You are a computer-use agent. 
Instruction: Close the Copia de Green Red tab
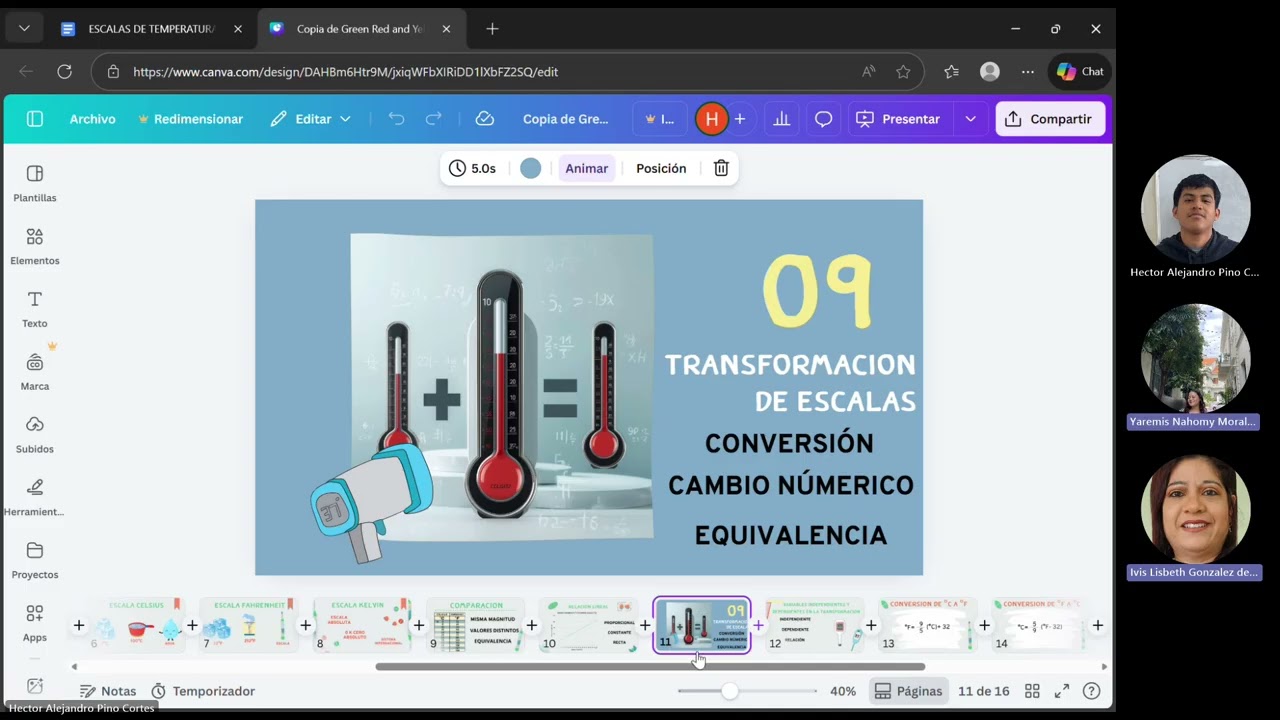point(446,29)
